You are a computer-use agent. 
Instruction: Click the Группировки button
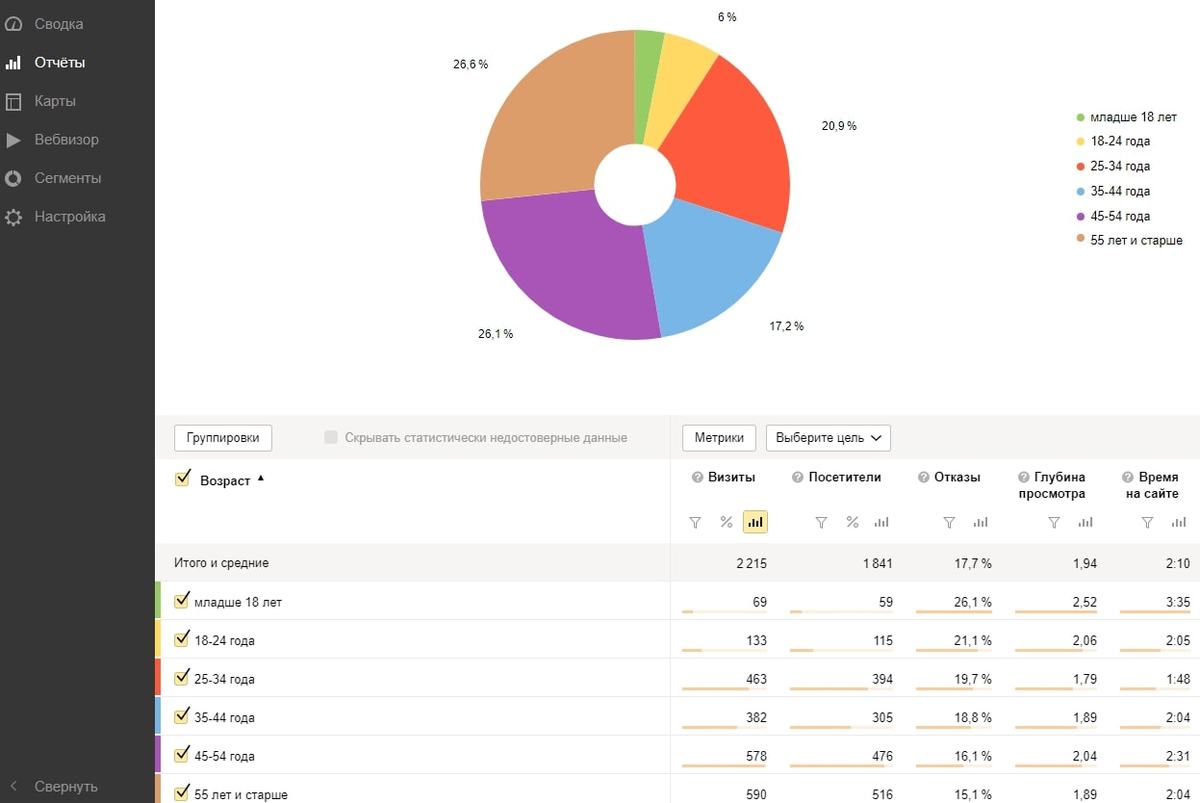[223, 438]
